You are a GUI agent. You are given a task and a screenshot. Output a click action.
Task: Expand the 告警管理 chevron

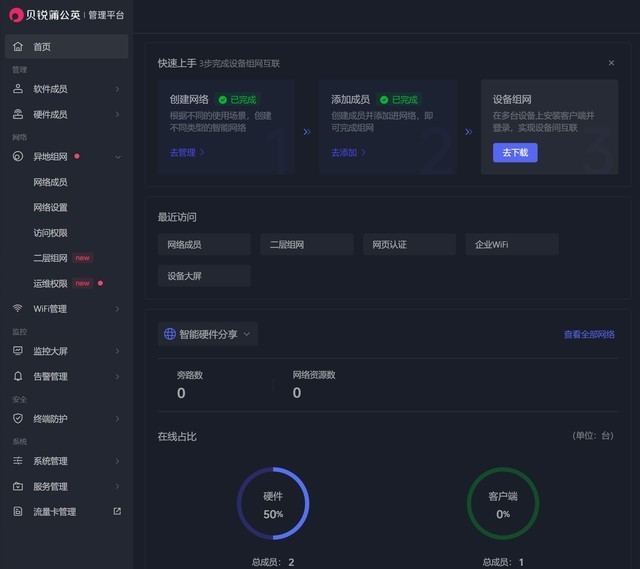118,376
